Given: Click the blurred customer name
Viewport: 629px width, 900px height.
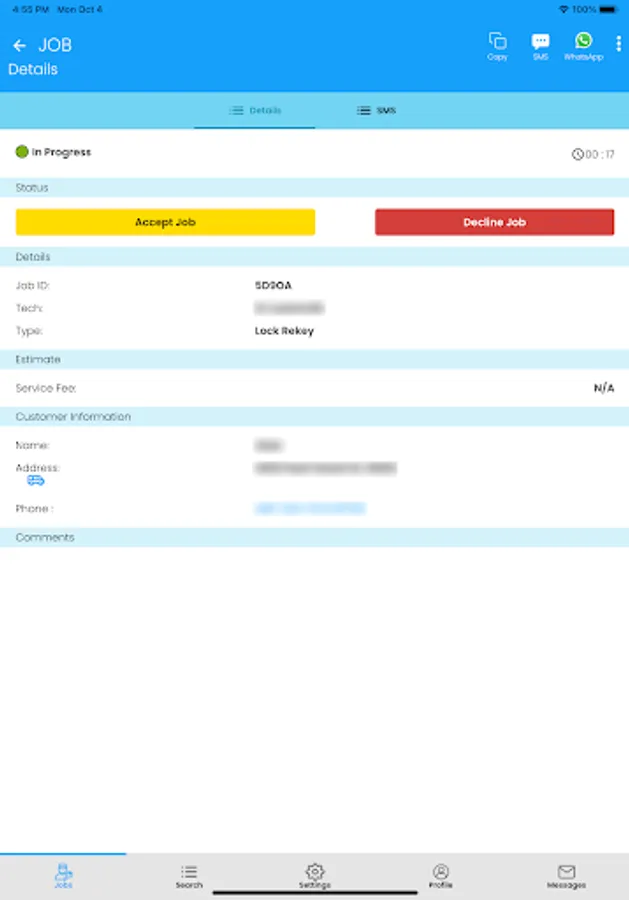Looking at the screenshot, I should click(x=269, y=445).
